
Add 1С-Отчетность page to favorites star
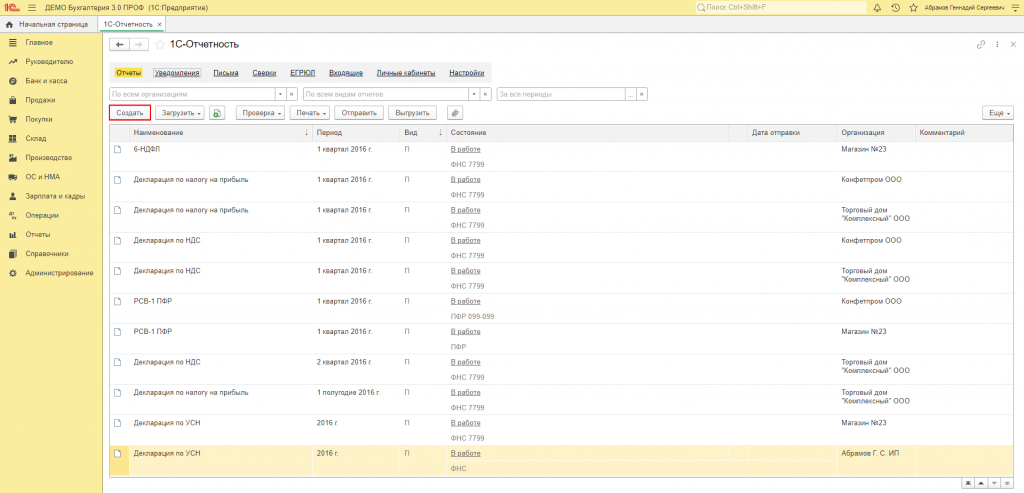pyautogui.click(x=160, y=44)
